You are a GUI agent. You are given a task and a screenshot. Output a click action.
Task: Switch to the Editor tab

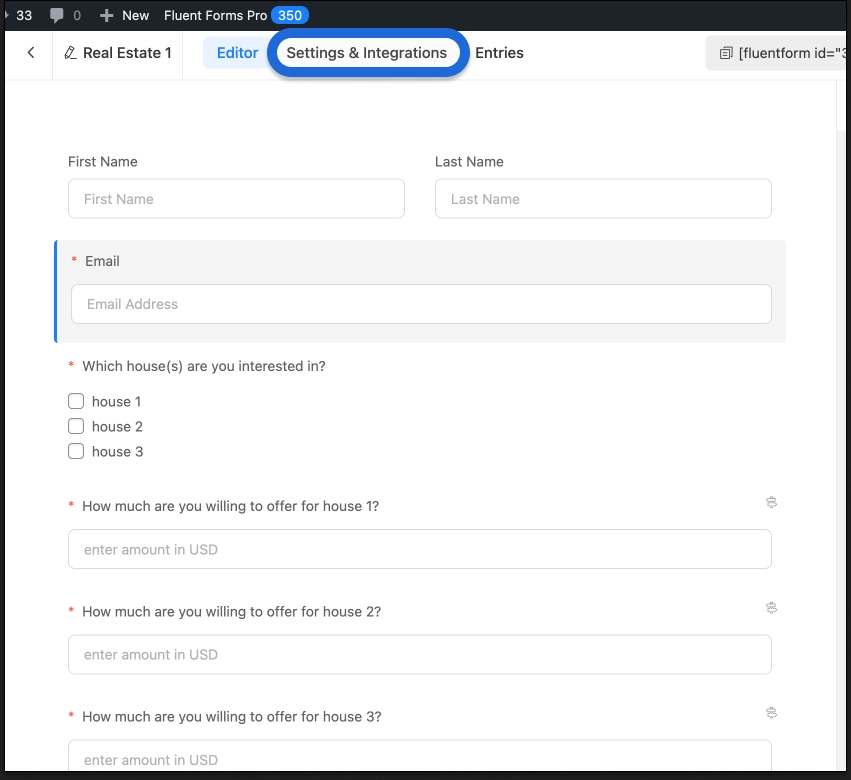pyautogui.click(x=237, y=53)
